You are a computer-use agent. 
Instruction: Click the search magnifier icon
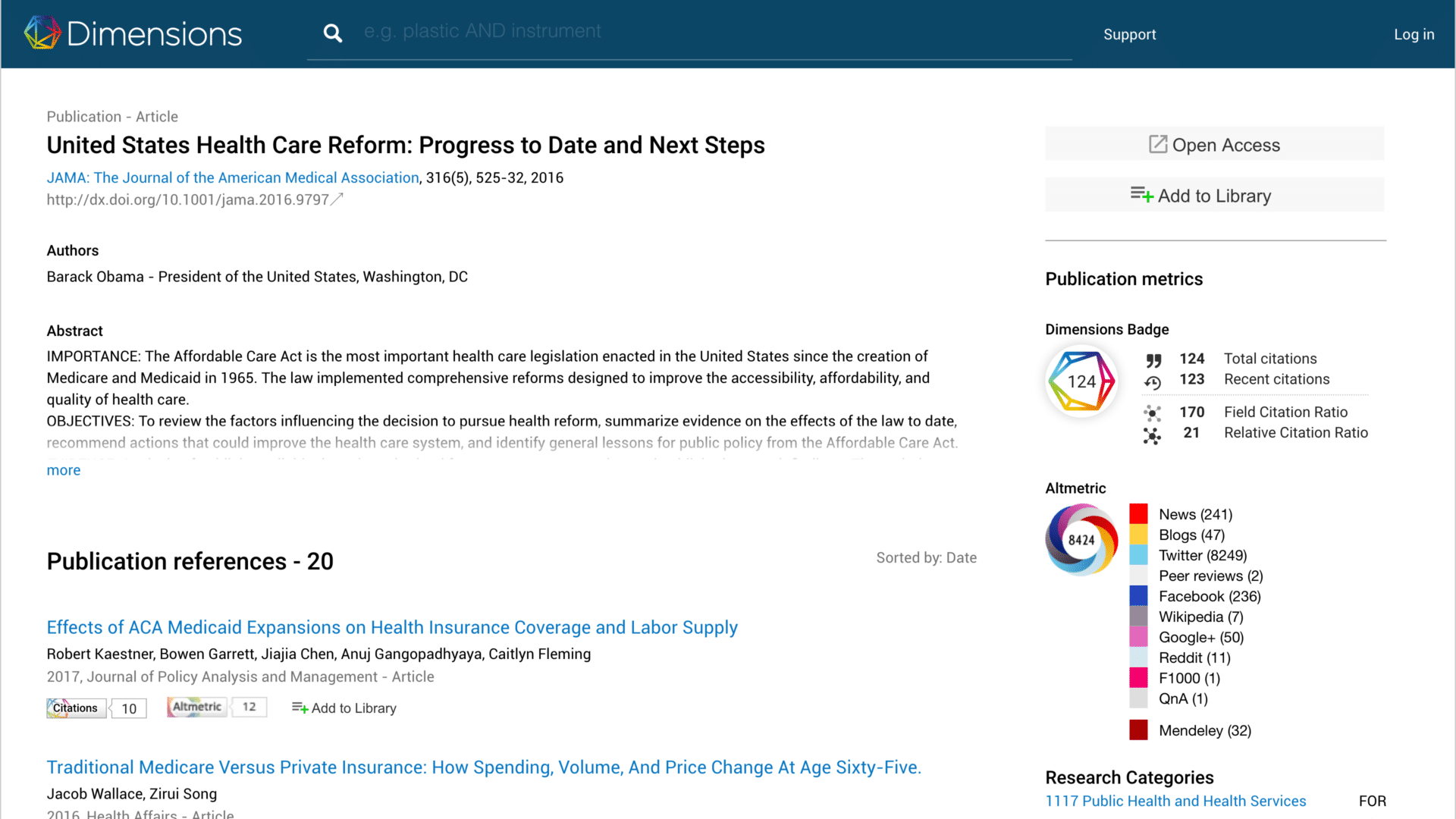point(332,33)
